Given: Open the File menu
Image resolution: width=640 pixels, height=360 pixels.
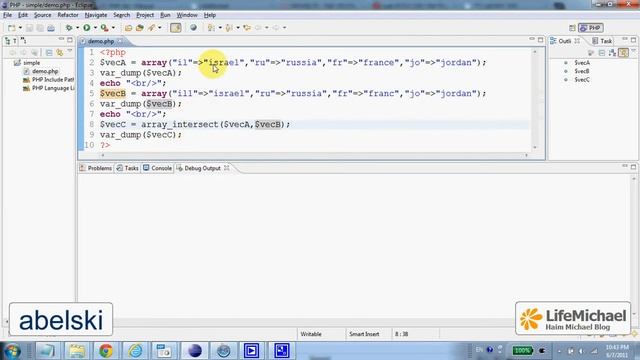Looking at the screenshot, I should click(x=7, y=15).
